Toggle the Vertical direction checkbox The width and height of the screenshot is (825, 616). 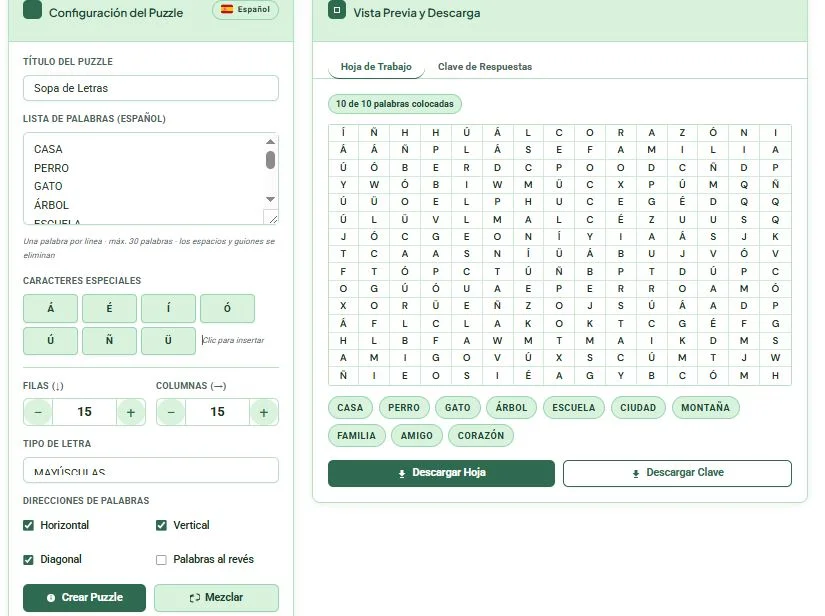(x=162, y=525)
